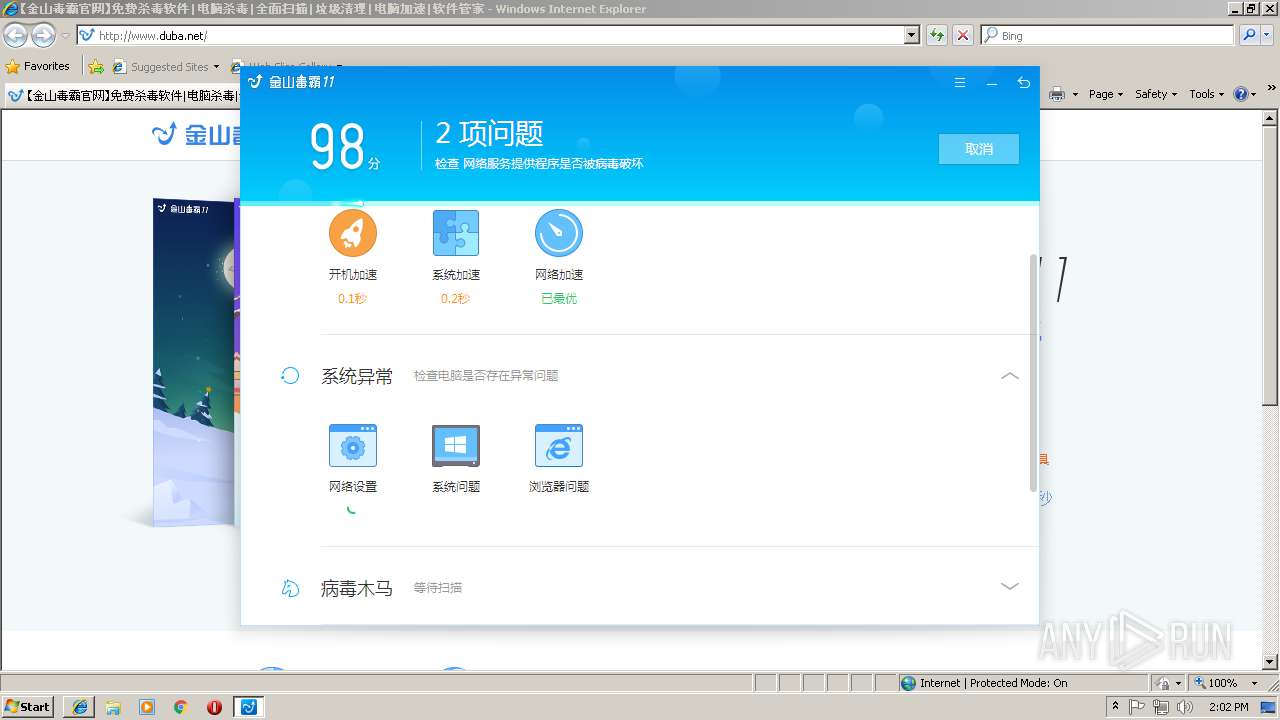Click the IE Forward navigation button
Screen dimensions: 1280x720
coord(43,36)
